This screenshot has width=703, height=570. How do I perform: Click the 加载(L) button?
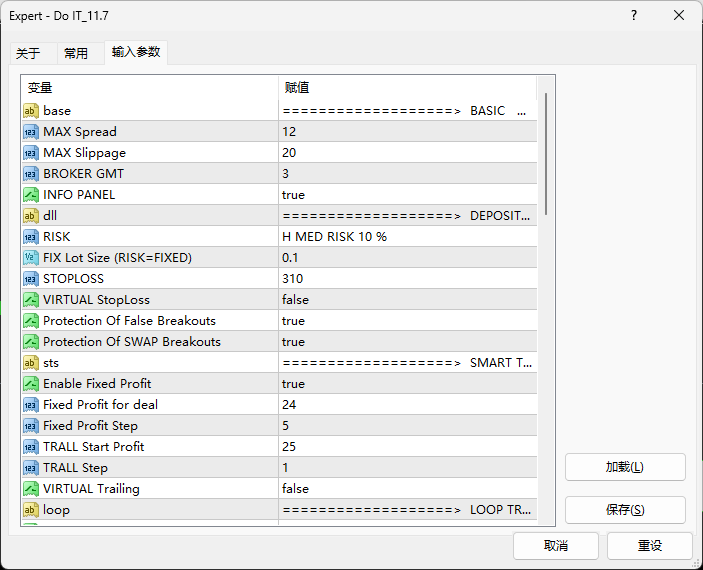coord(625,467)
